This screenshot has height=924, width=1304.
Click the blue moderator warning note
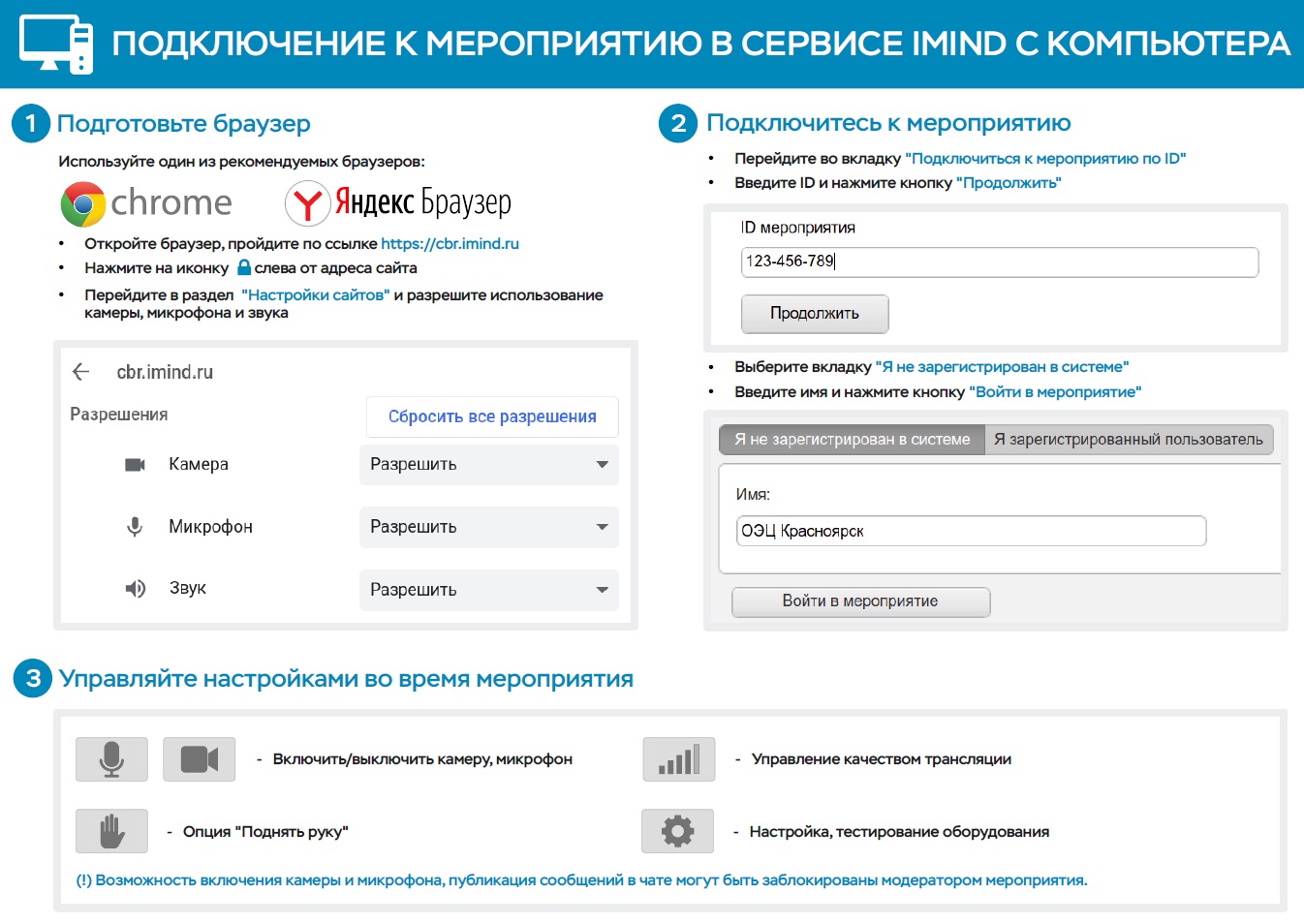pyautogui.click(x=581, y=880)
